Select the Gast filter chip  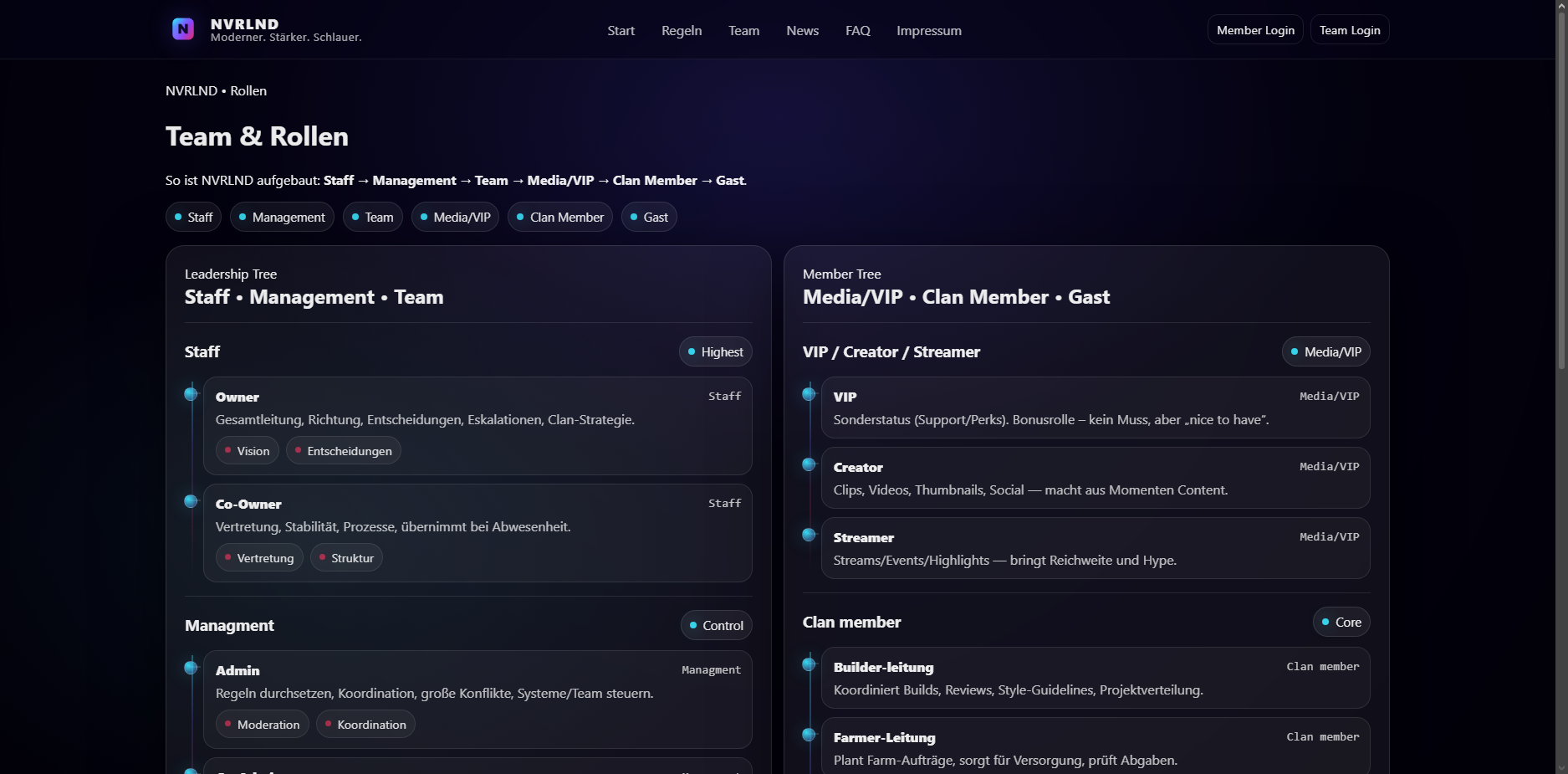(649, 218)
